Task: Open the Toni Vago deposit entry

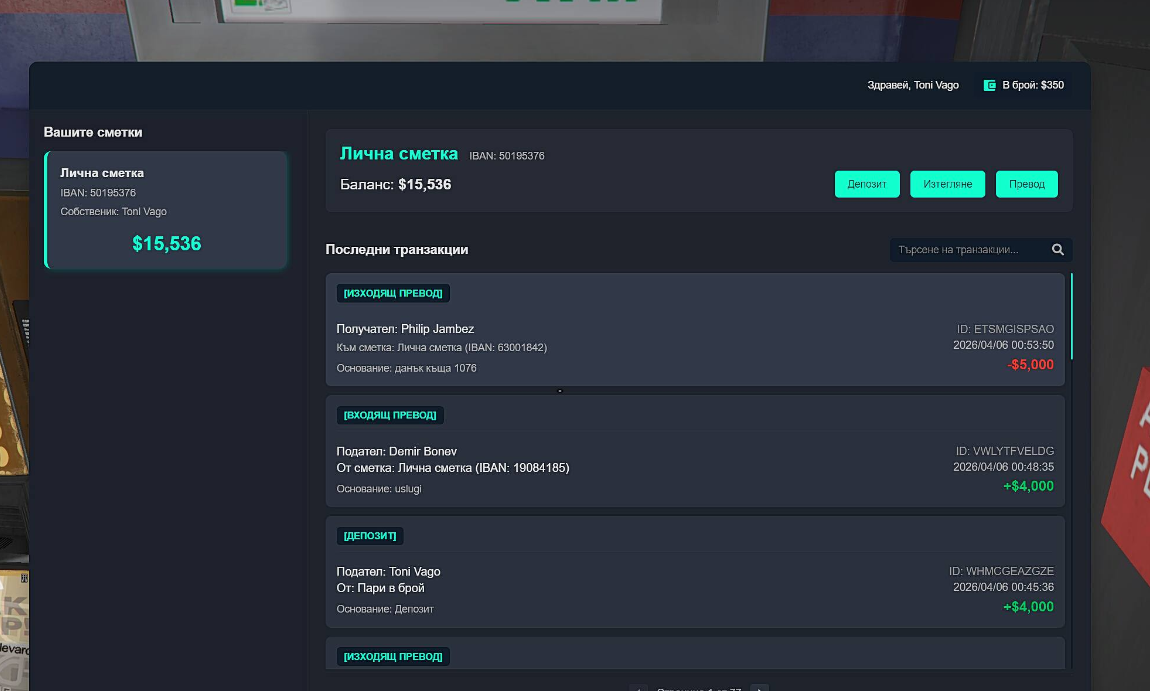Action: [x=695, y=571]
